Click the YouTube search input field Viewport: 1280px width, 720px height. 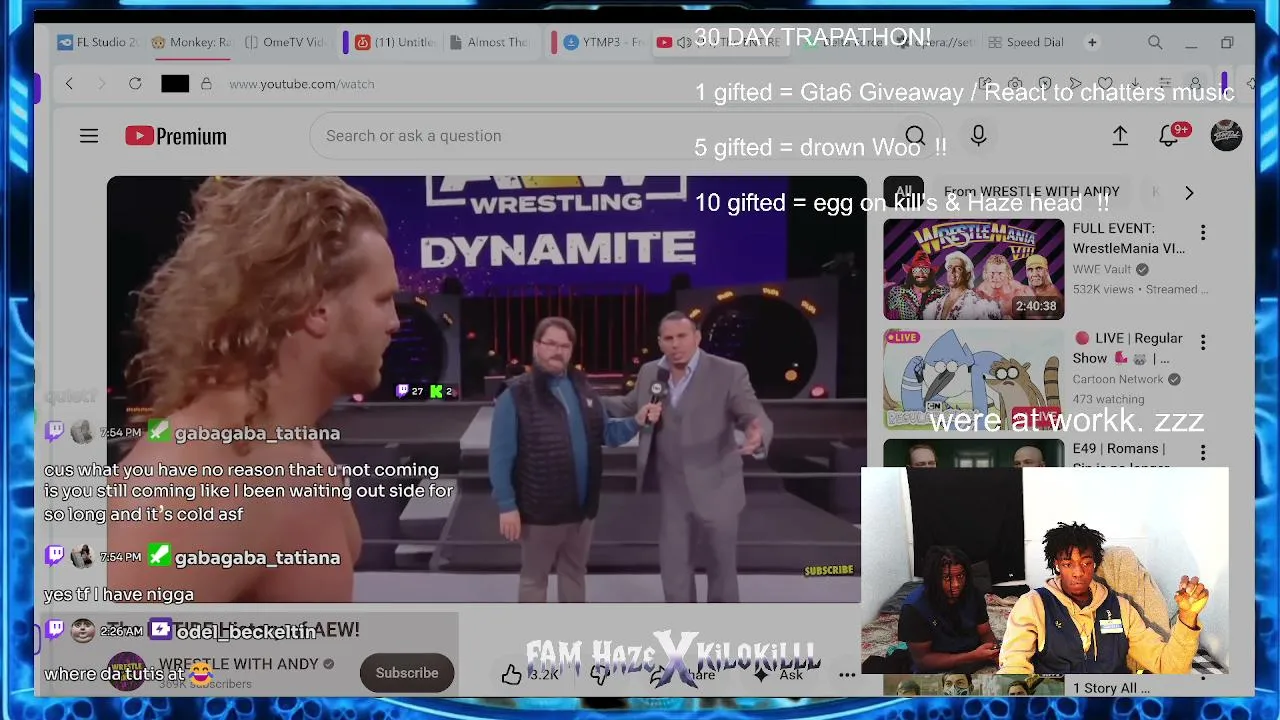click(x=600, y=136)
